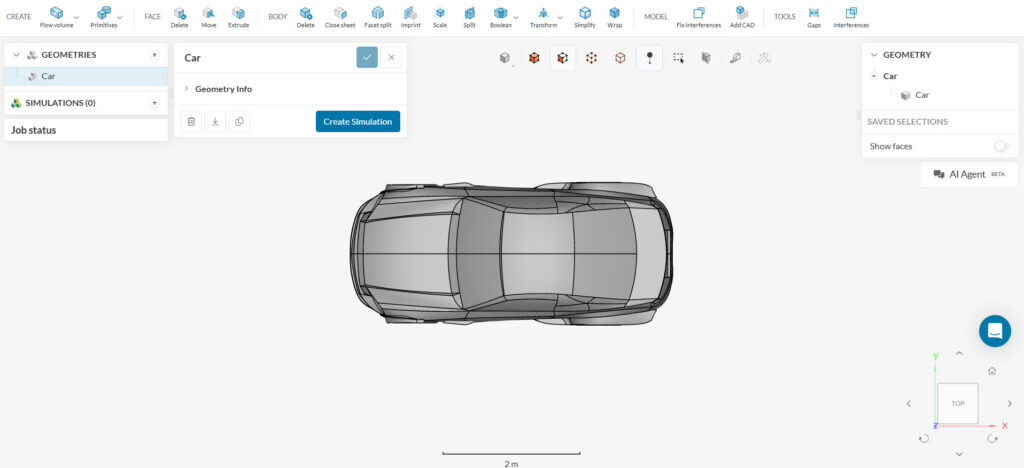Collapse the Car node in right panel
The height and width of the screenshot is (468, 1024).
[874, 76]
